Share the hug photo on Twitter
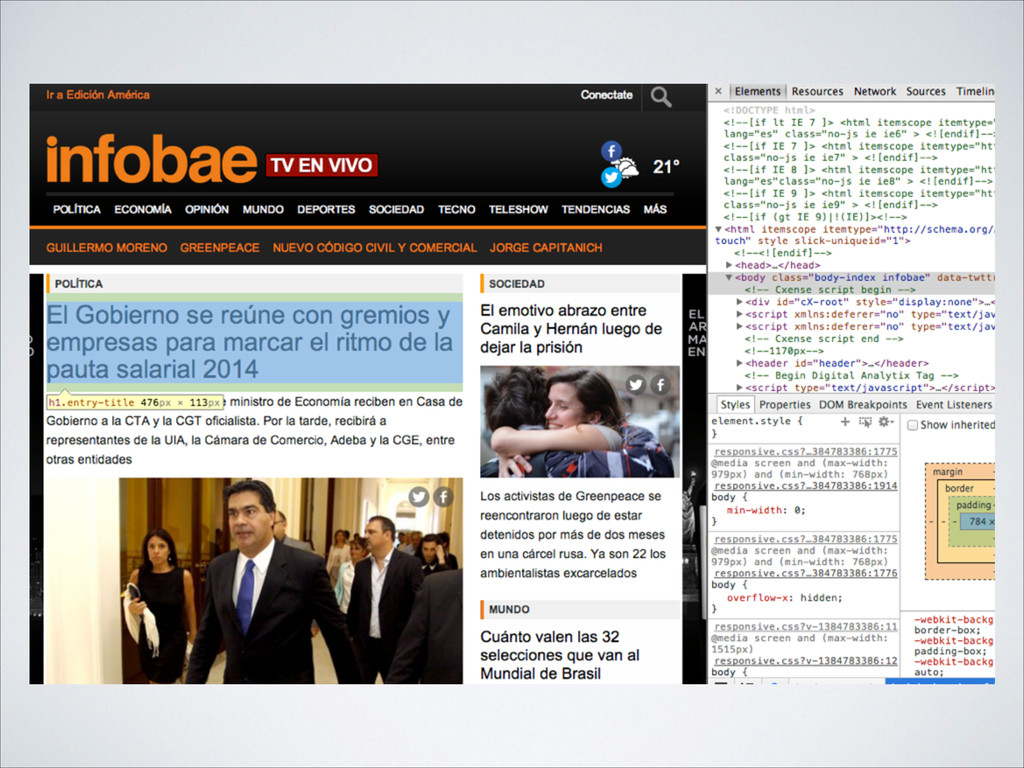This screenshot has height=768, width=1024. [635, 385]
